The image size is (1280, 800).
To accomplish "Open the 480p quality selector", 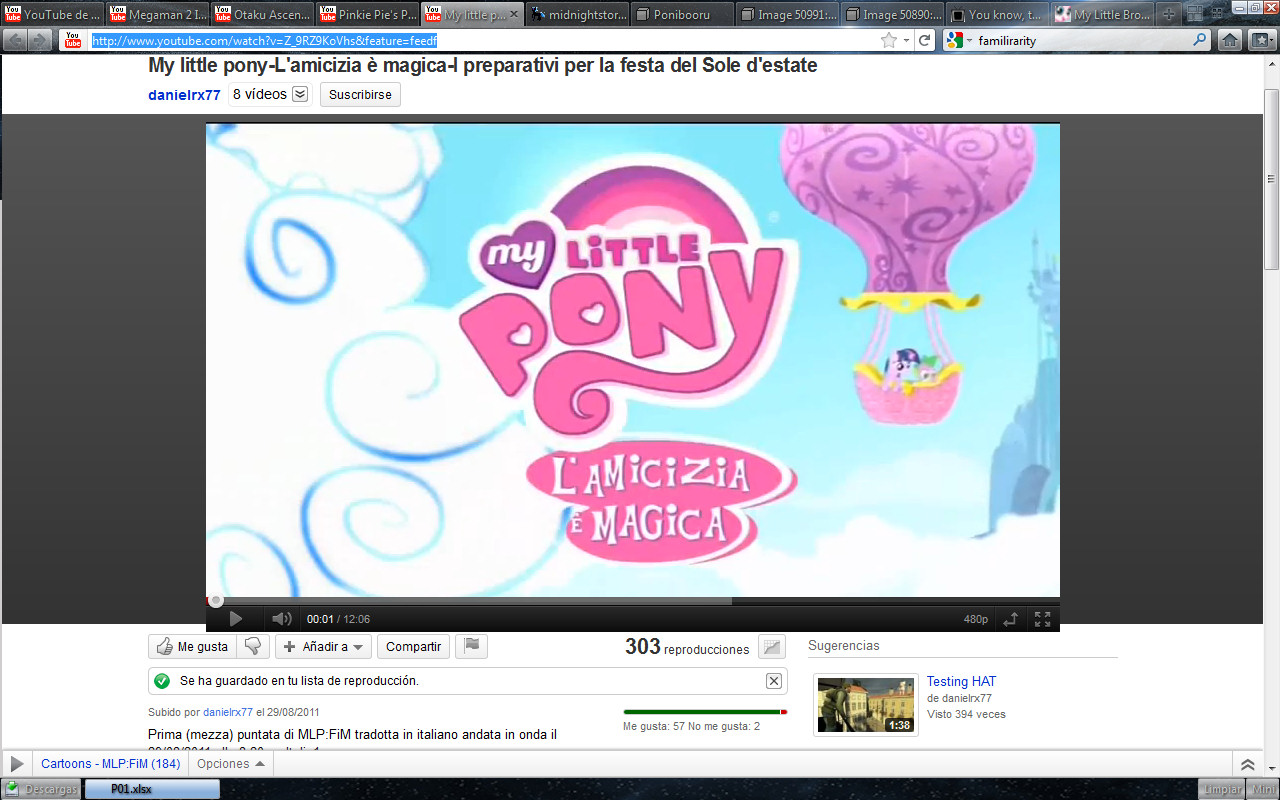I will coord(975,619).
